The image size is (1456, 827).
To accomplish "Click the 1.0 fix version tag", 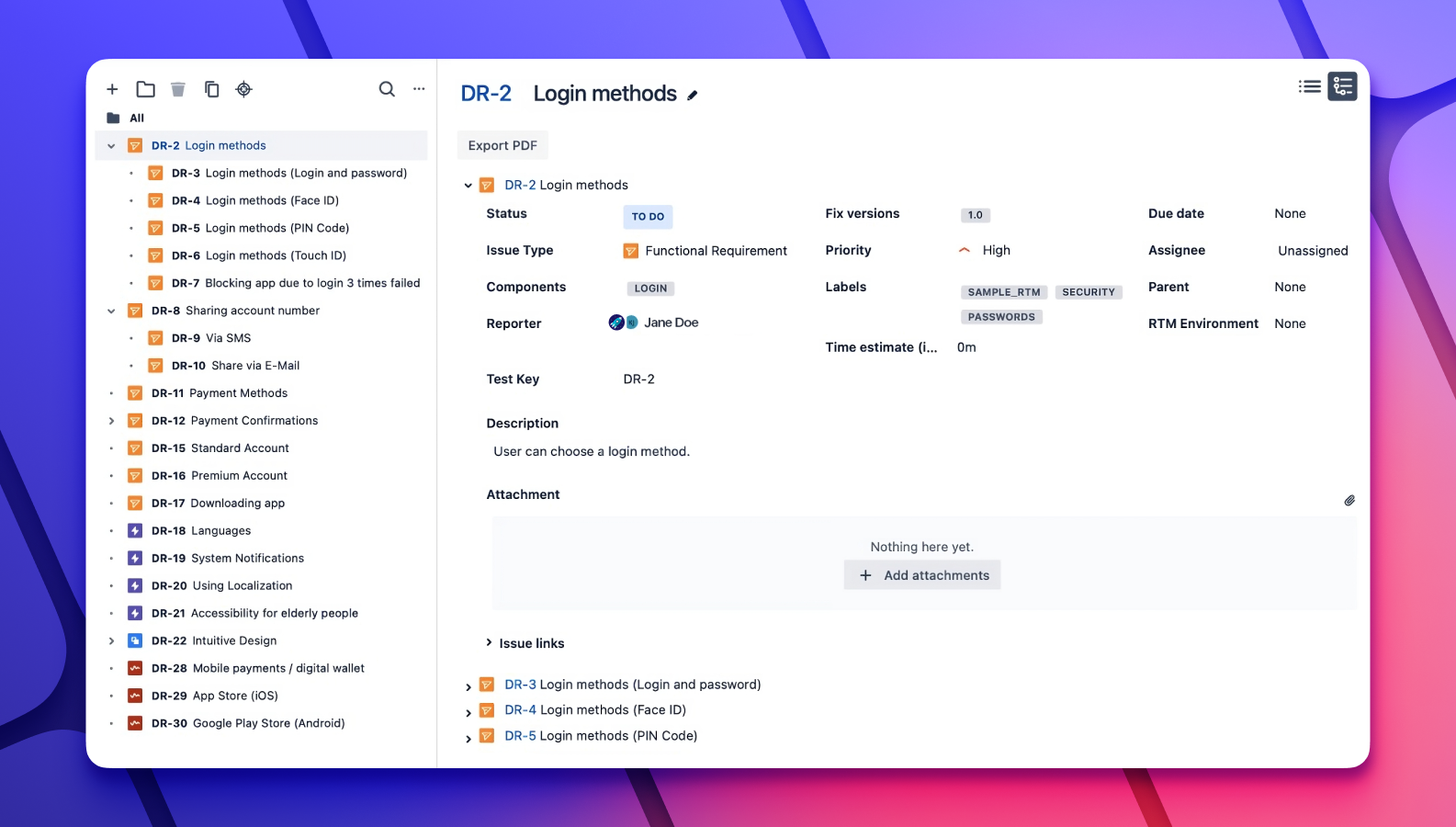I will pos(976,215).
